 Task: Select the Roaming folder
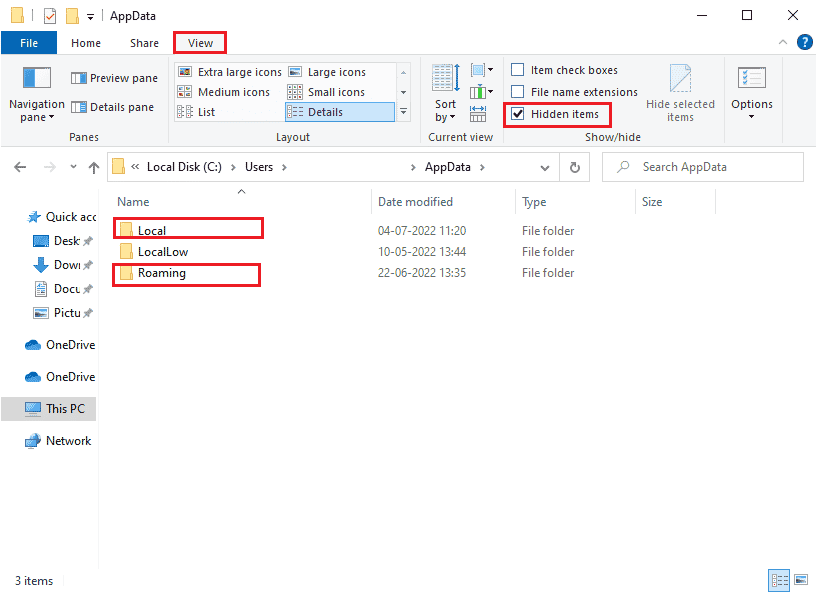click(x=161, y=273)
